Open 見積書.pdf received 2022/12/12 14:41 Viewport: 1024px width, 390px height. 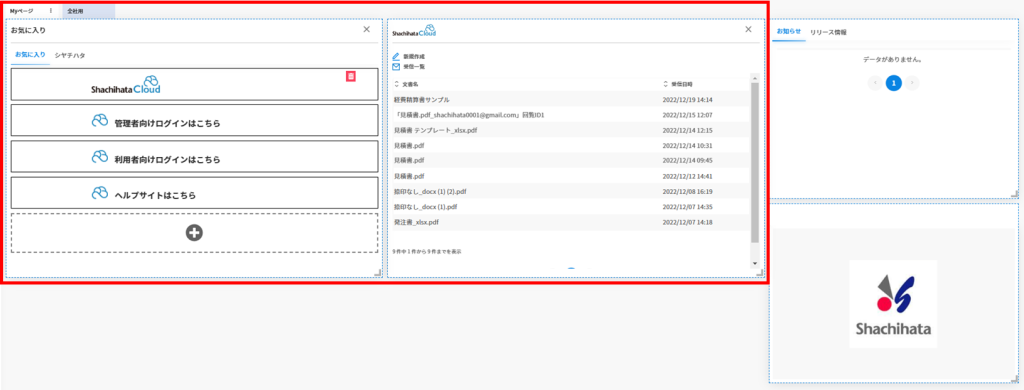[409, 176]
